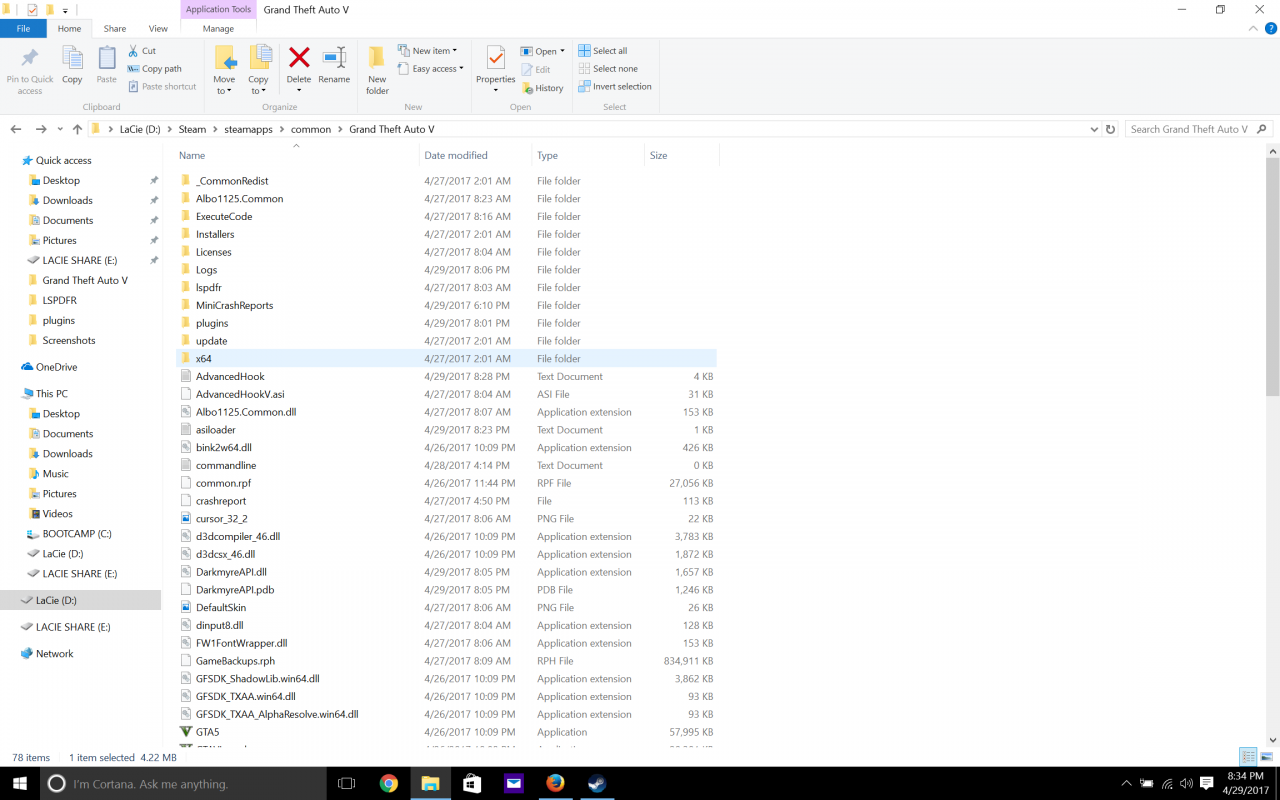Select the lspdfr folder
Image resolution: width=1280 pixels, height=800 pixels.
tap(208, 288)
